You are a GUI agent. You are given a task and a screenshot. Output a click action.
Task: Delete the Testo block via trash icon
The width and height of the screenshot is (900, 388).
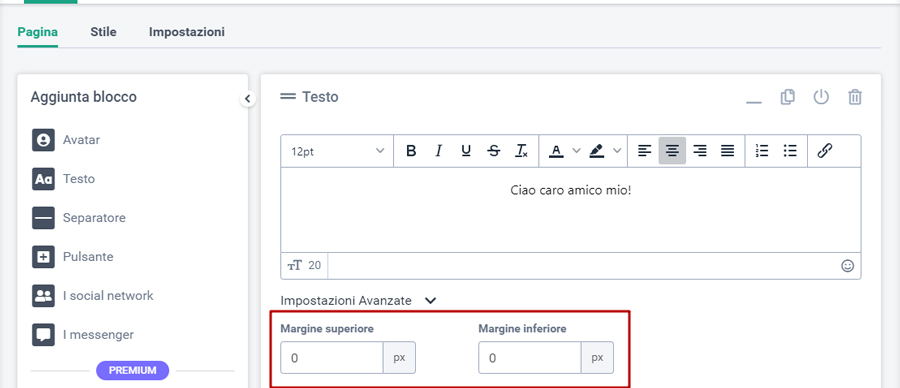pyautogui.click(x=855, y=97)
